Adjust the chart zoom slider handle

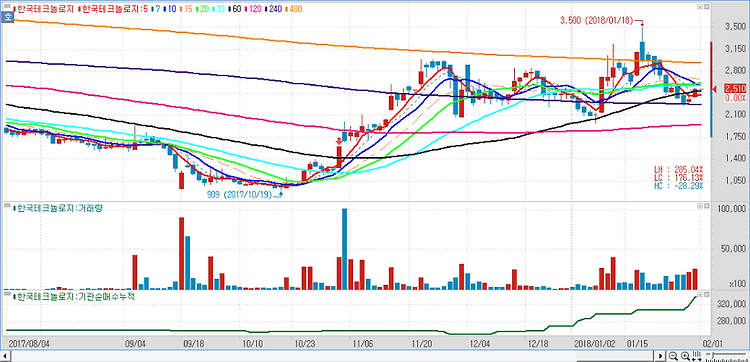(712, 356)
